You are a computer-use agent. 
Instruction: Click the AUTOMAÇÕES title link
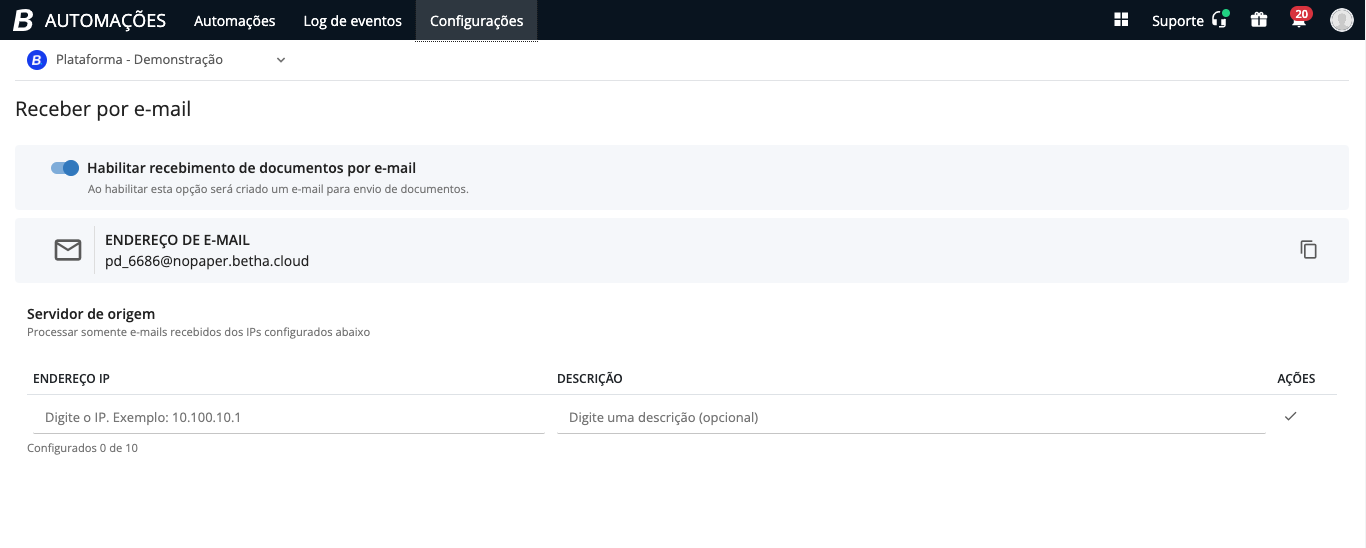pyautogui.click(x=105, y=21)
